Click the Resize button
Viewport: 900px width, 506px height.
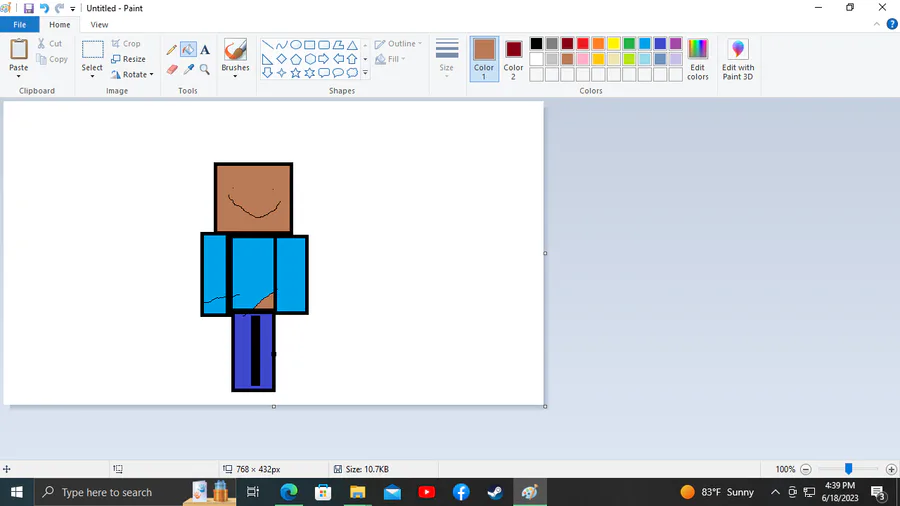(128, 59)
